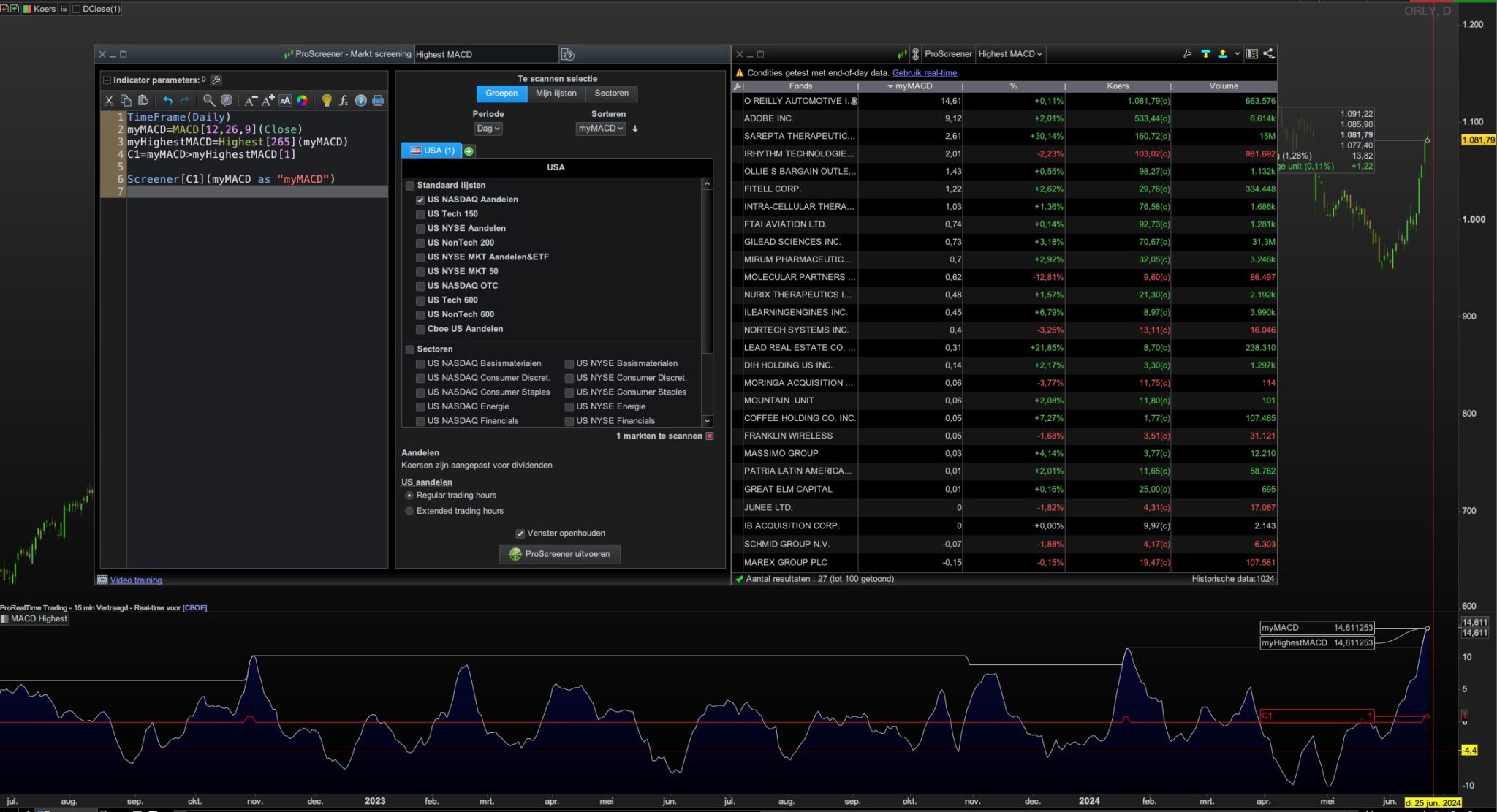Screen dimensions: 1497x812
Task: Switch to the Mijn lijsten tab
Action: pos(556,94)
